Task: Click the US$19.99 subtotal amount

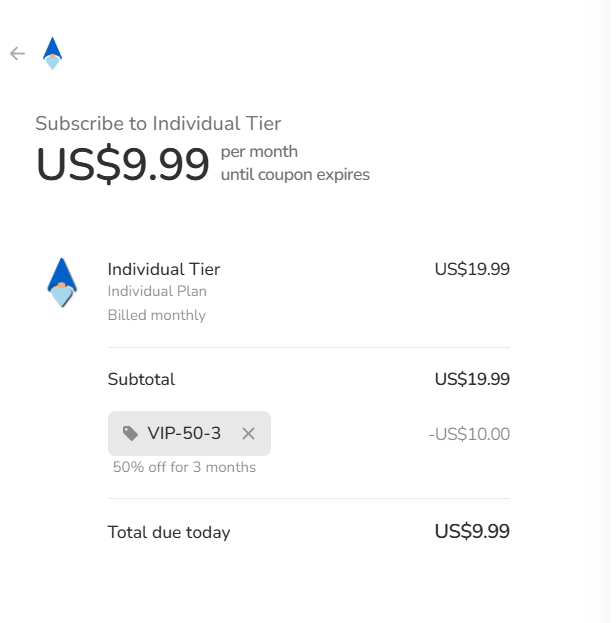Action: coord(472,379)
